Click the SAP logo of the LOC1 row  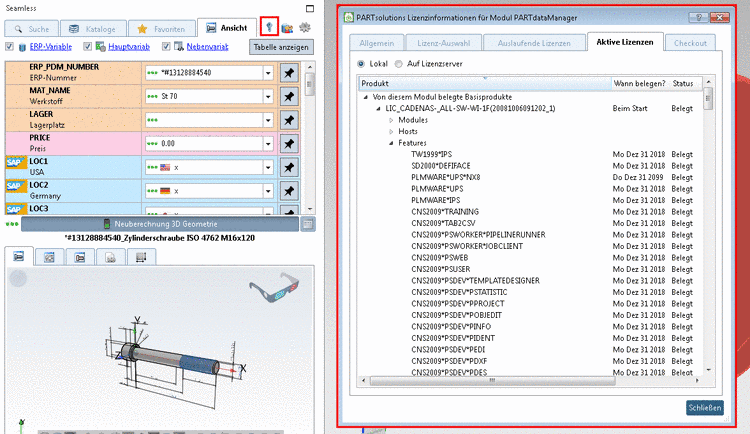click(16, 162)
